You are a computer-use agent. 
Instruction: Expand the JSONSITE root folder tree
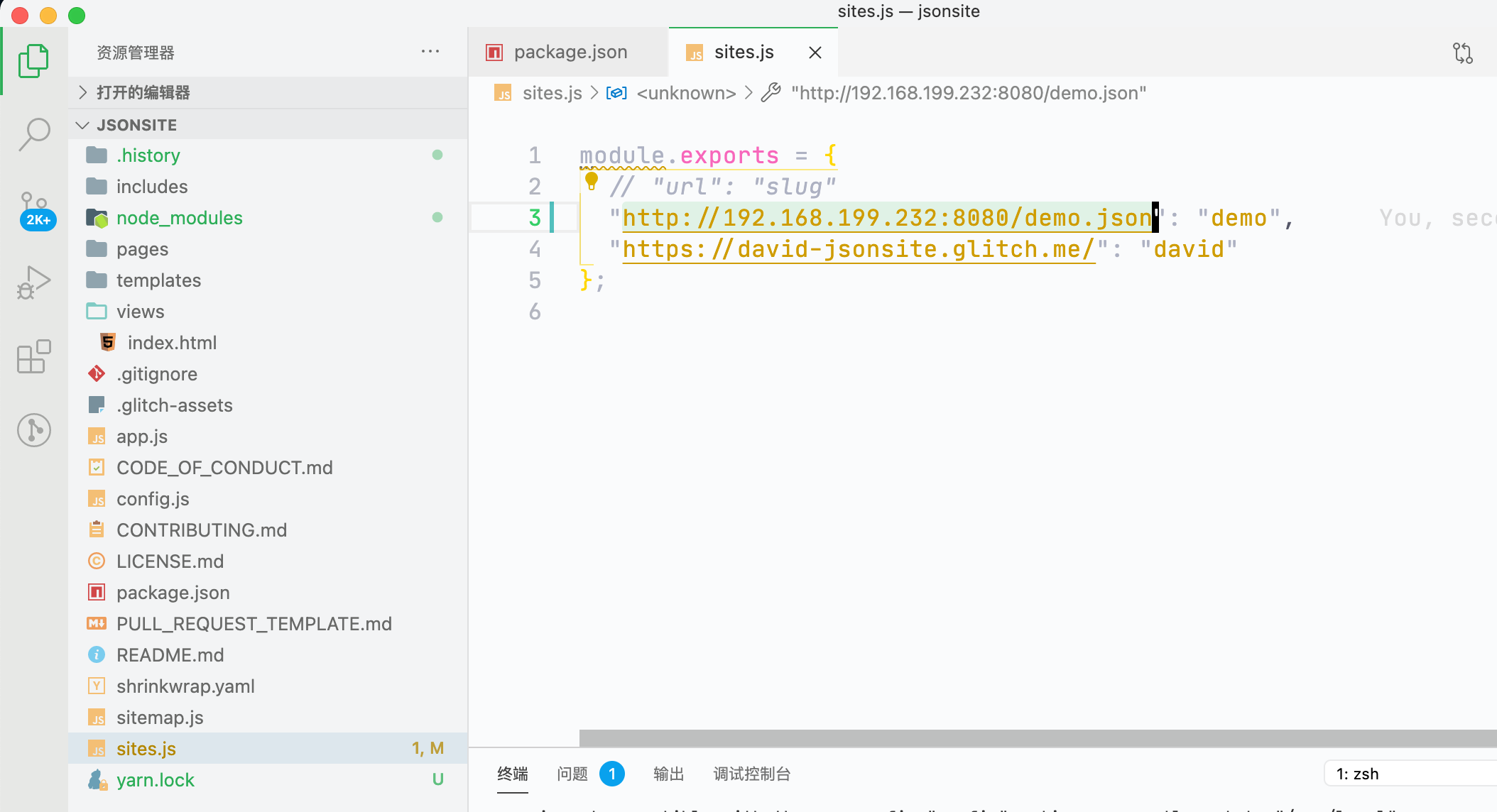pyautogui.click(x=83, y=125)
